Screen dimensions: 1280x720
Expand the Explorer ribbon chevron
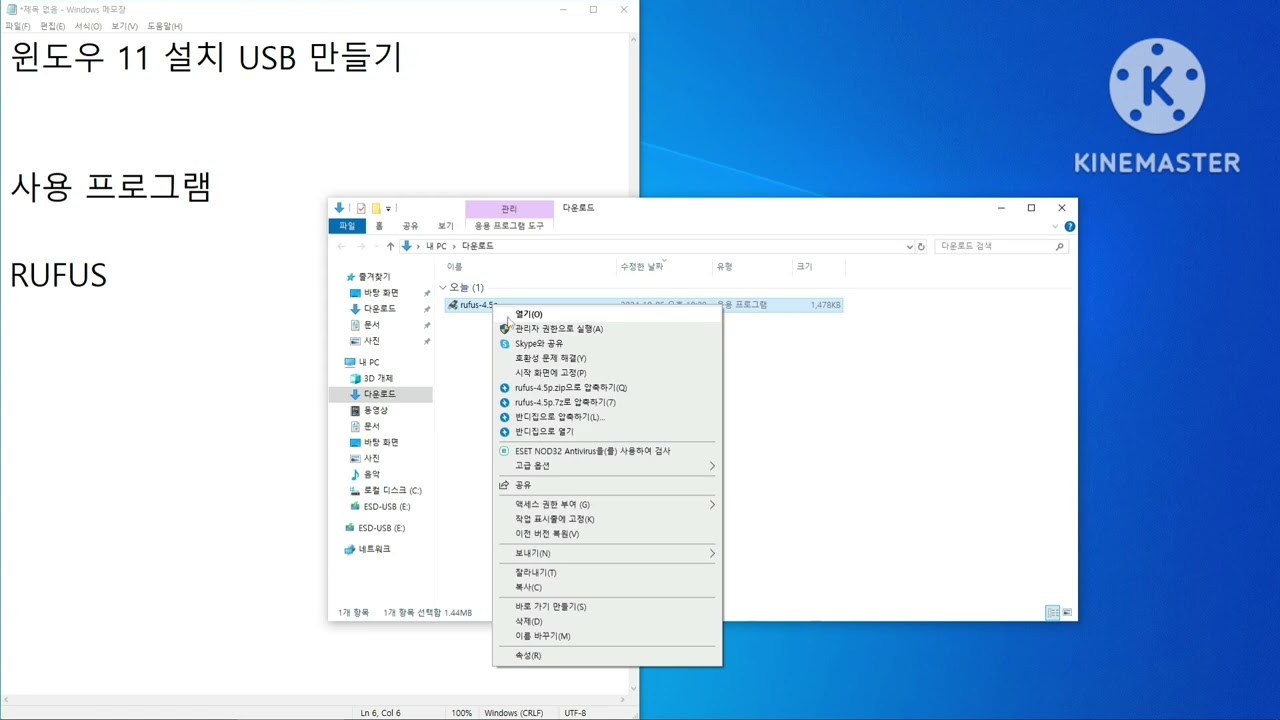tap(1055, 227)
